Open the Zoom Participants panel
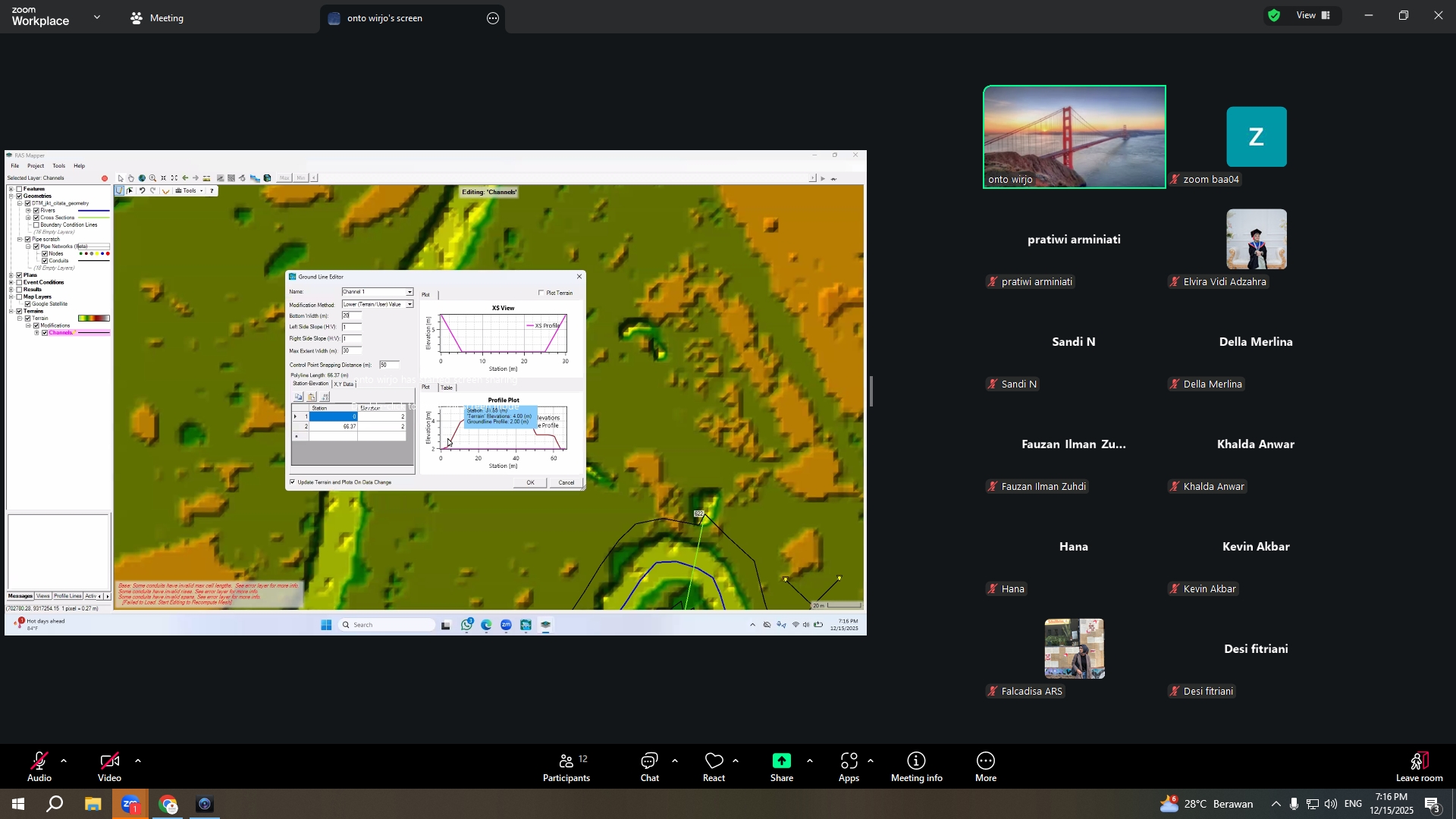 point(566,767)
